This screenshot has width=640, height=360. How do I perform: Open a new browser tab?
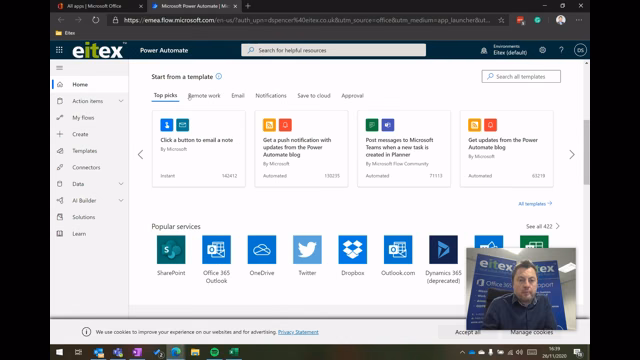click(x=248, y=6)
